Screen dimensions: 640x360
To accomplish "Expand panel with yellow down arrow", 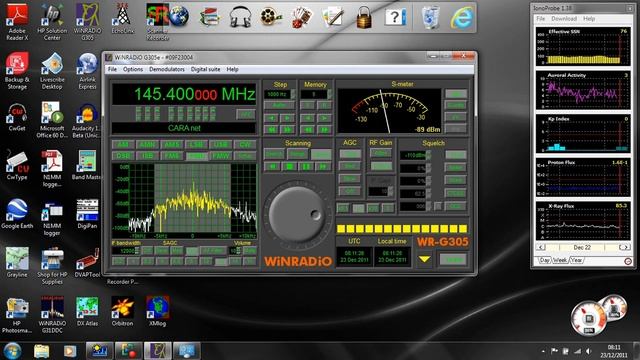I will (424, 259).
